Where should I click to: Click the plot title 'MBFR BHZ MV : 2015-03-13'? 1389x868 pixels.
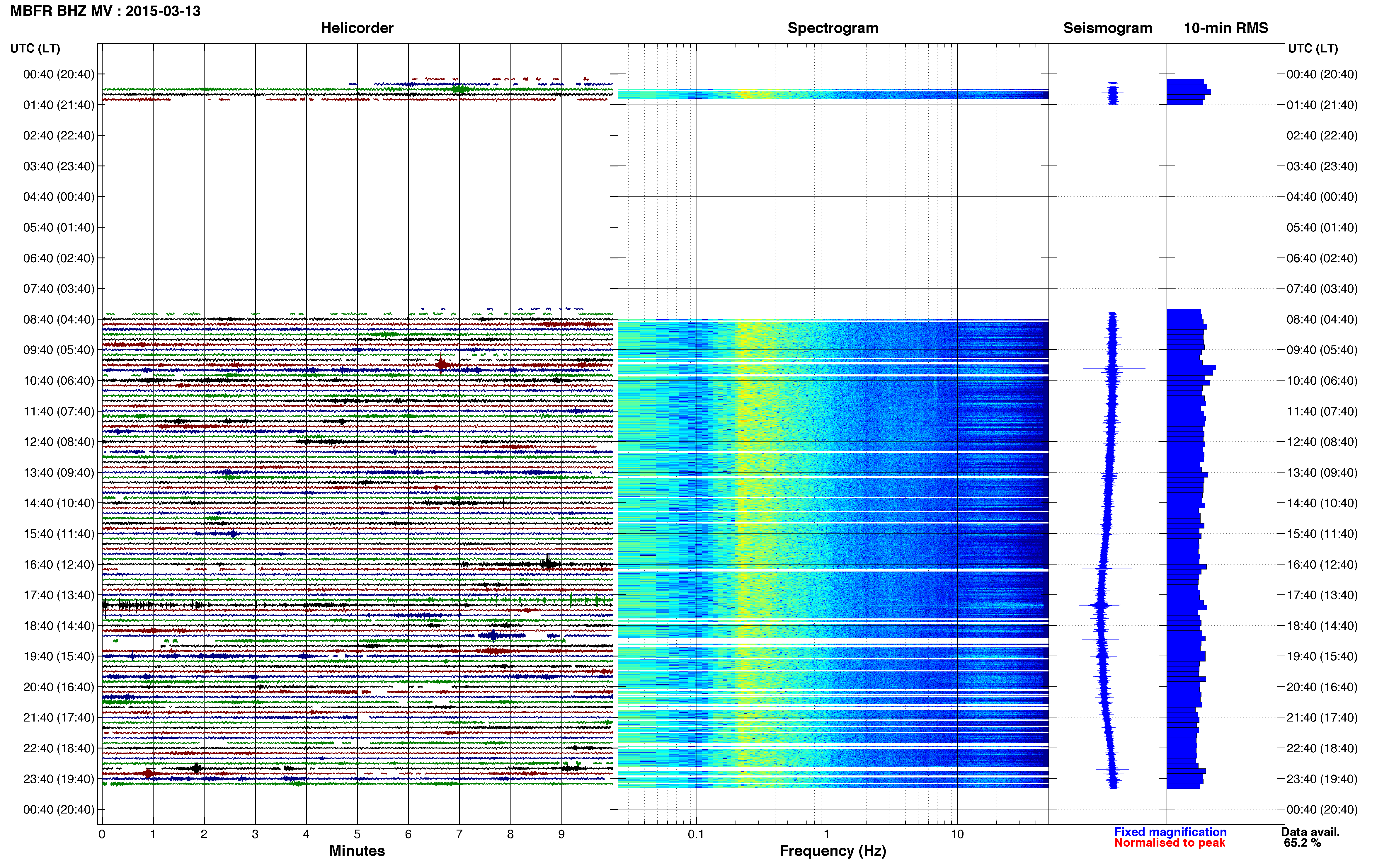coord(105,11)
